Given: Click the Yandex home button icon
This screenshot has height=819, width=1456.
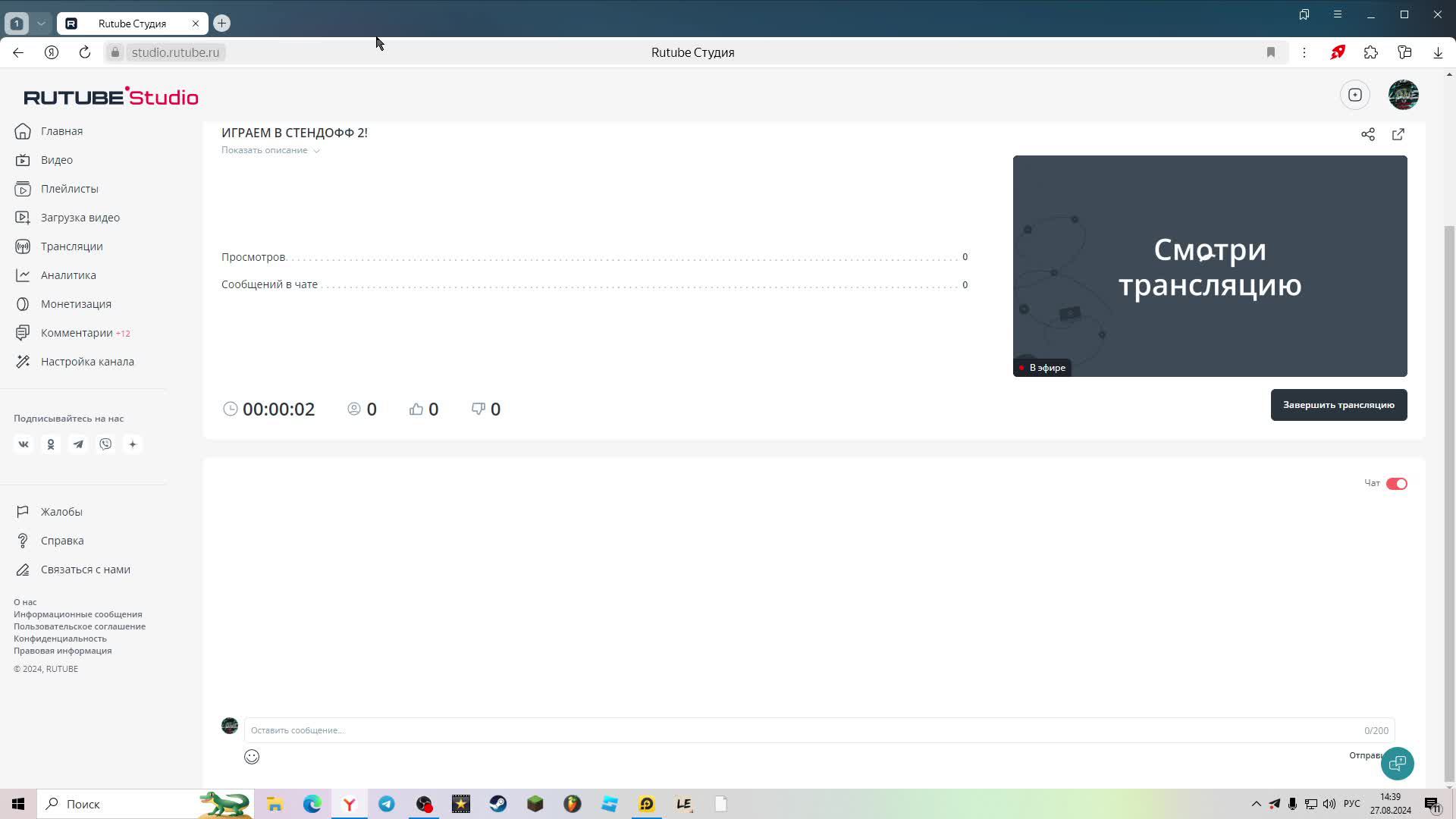Looking at the screenshot, I should (52, 52).
